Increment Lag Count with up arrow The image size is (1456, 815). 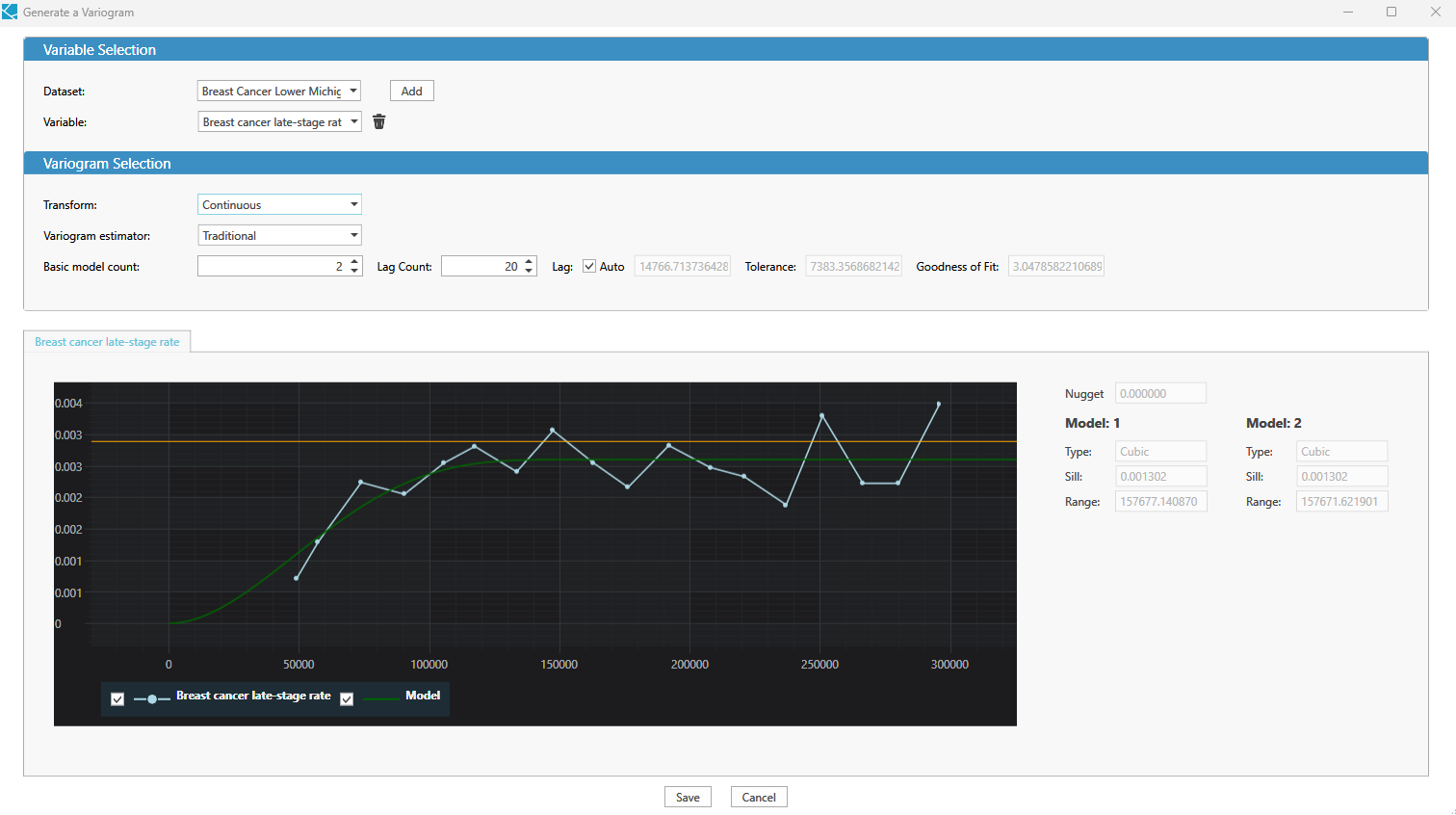pos(528,261)
